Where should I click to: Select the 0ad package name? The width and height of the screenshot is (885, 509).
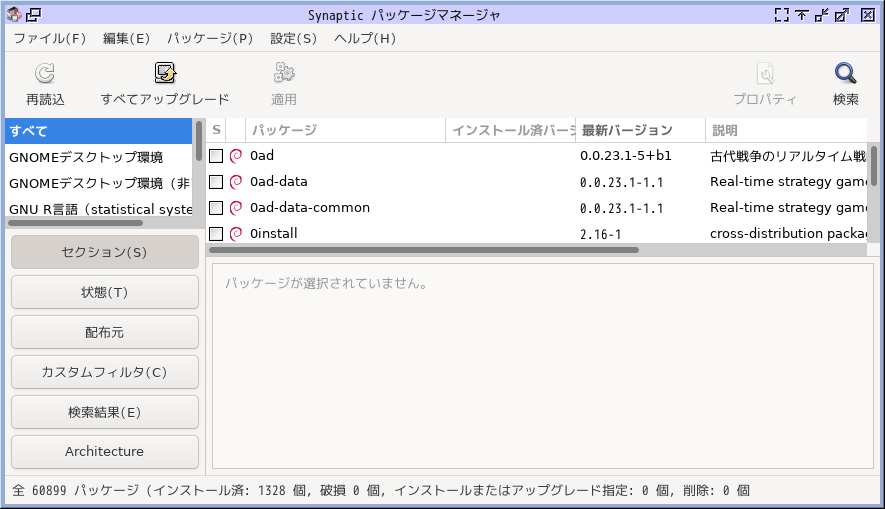(x=262, y=156)
